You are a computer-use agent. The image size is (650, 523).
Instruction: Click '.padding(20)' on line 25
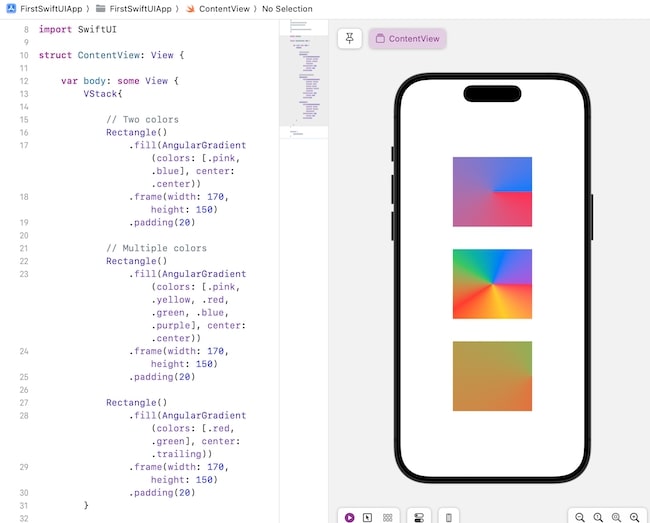tap(162, 377)
